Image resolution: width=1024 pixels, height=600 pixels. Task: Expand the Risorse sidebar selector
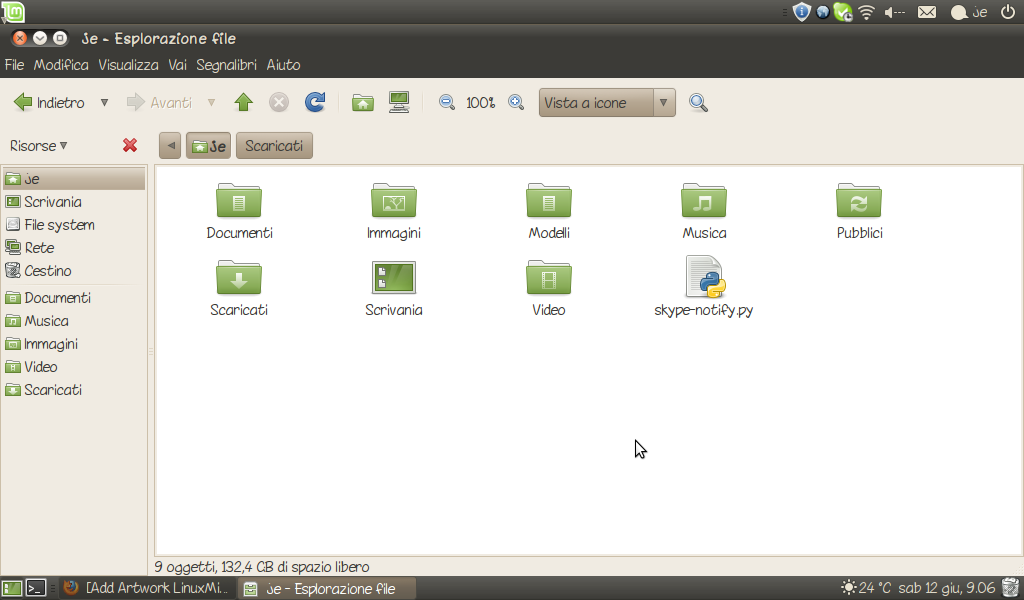click(x=39, y=146)
